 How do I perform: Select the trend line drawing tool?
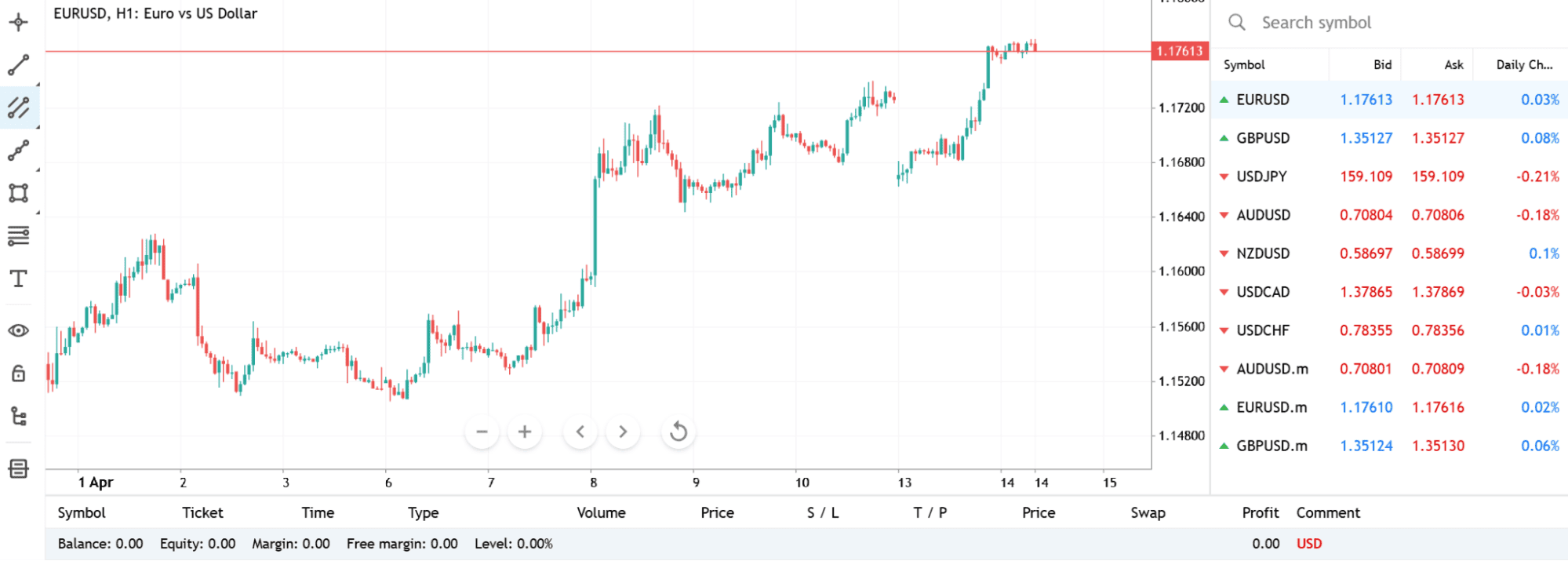click(x=19, y=65)
